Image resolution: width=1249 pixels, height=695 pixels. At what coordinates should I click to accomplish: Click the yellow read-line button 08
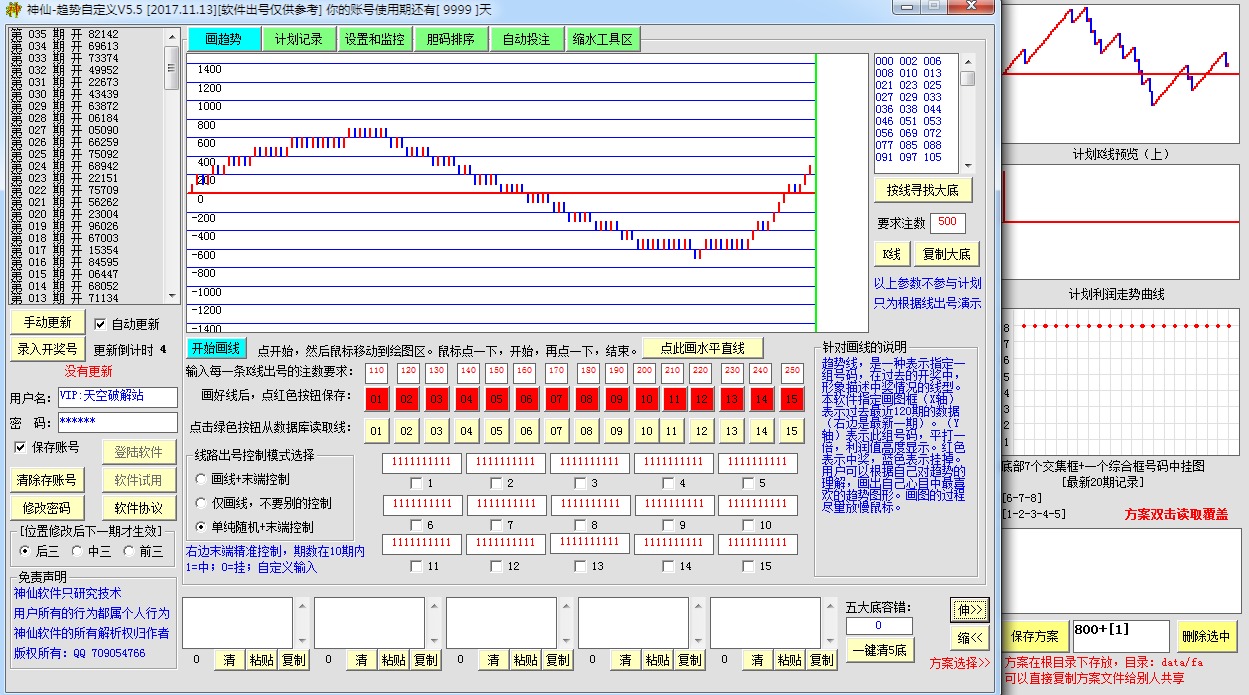(x=586, y=431)
